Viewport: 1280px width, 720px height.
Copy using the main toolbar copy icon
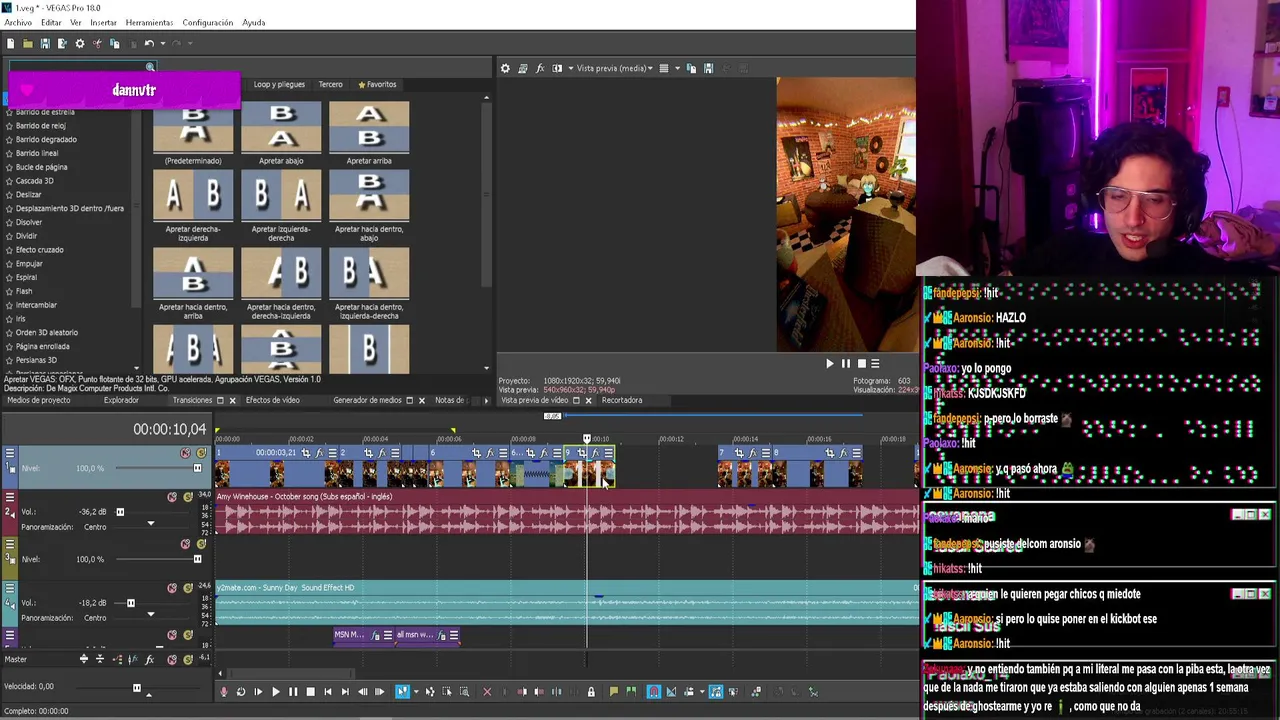pos(114,43)
